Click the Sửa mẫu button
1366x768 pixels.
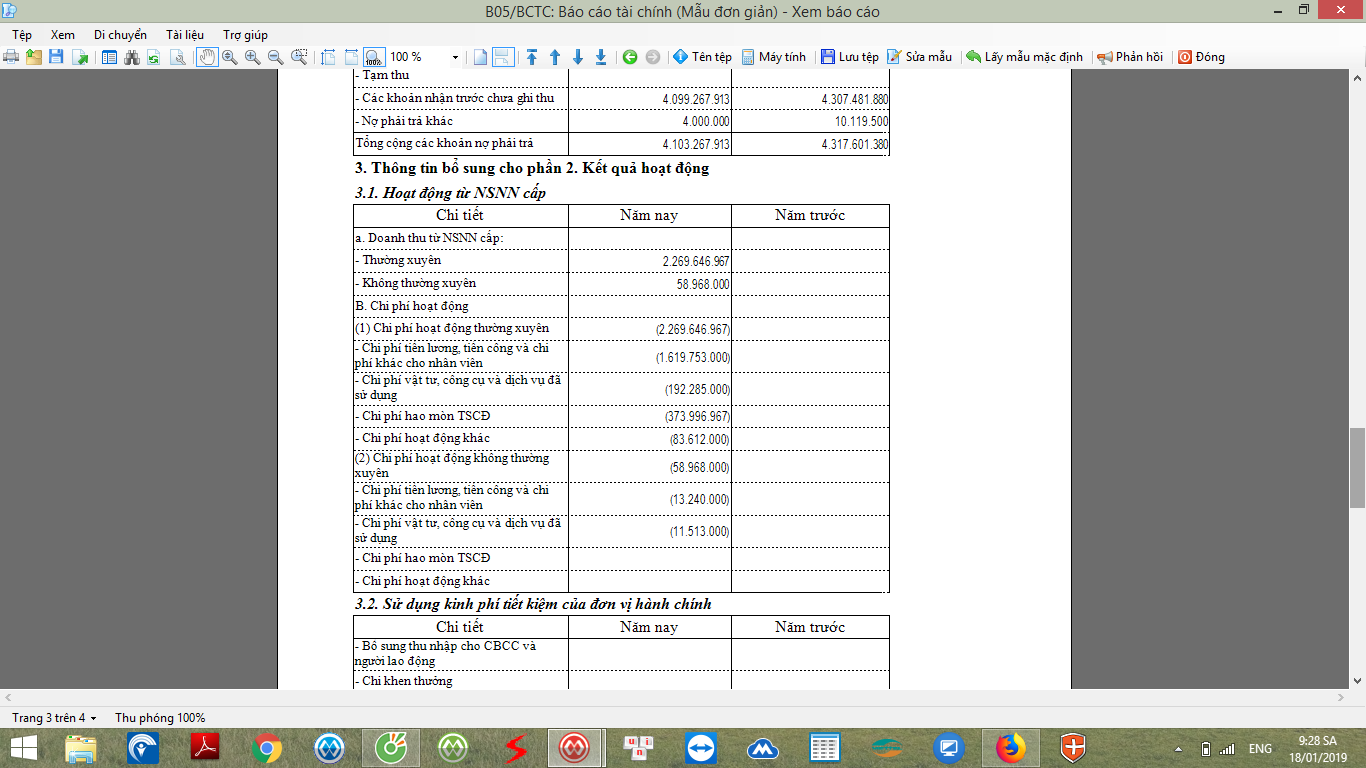[x=919, y=57]
